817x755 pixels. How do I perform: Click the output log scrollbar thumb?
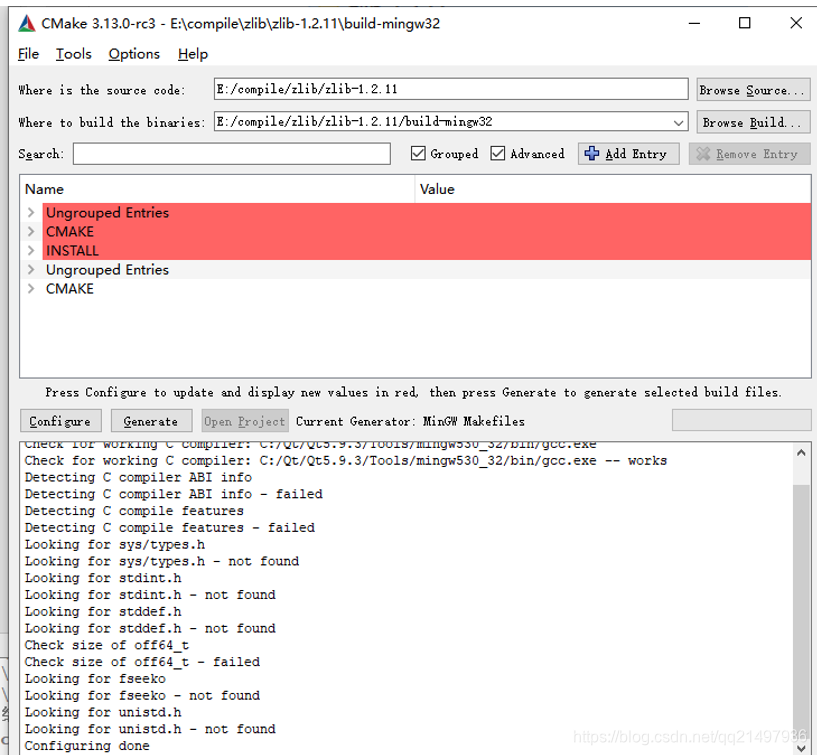[x=801, y=613]
